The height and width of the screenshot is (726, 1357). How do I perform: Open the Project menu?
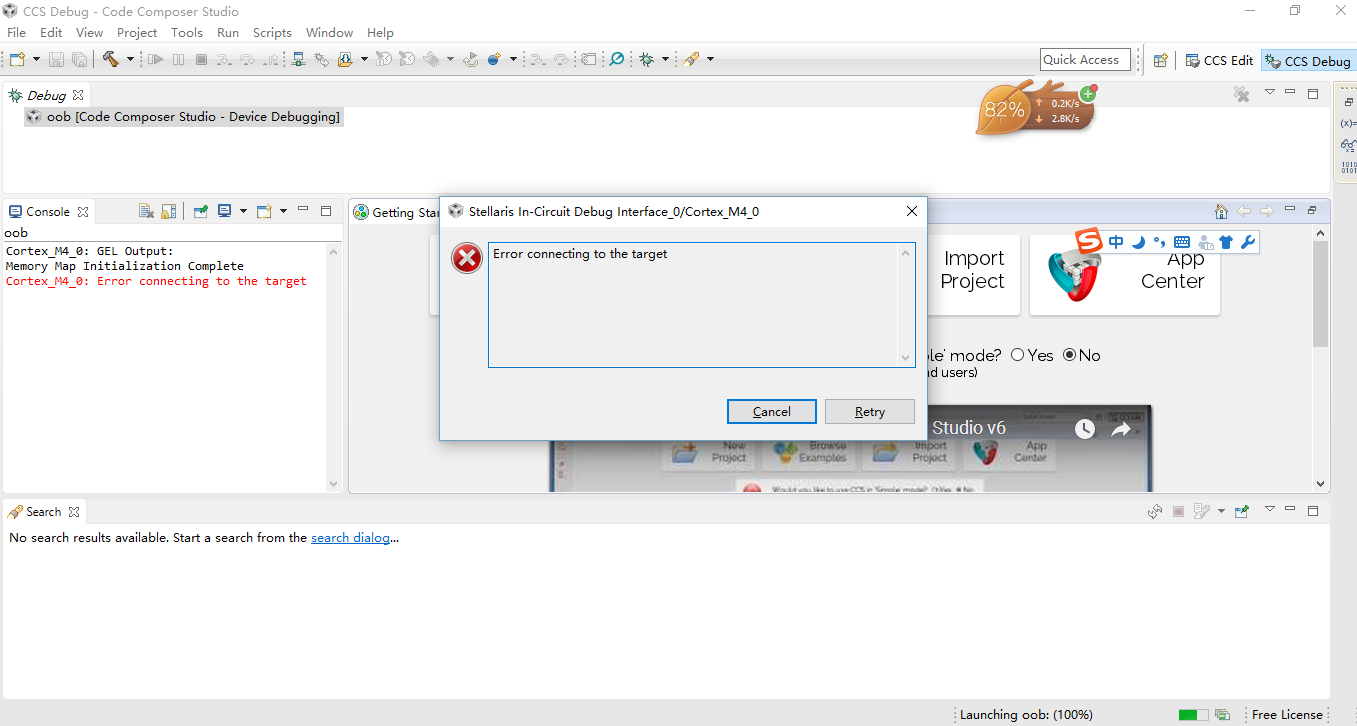[x=137, y=33]
